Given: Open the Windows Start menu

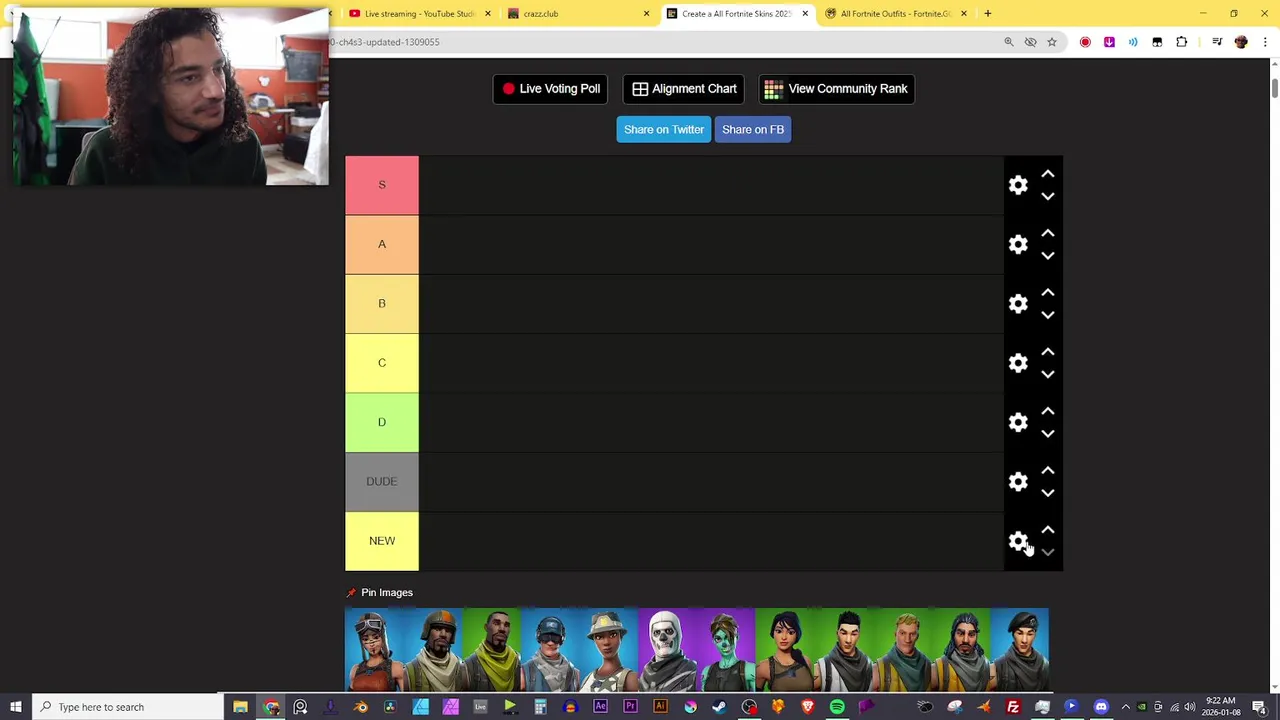Looking at the screenshot, I should click(15, 707).
